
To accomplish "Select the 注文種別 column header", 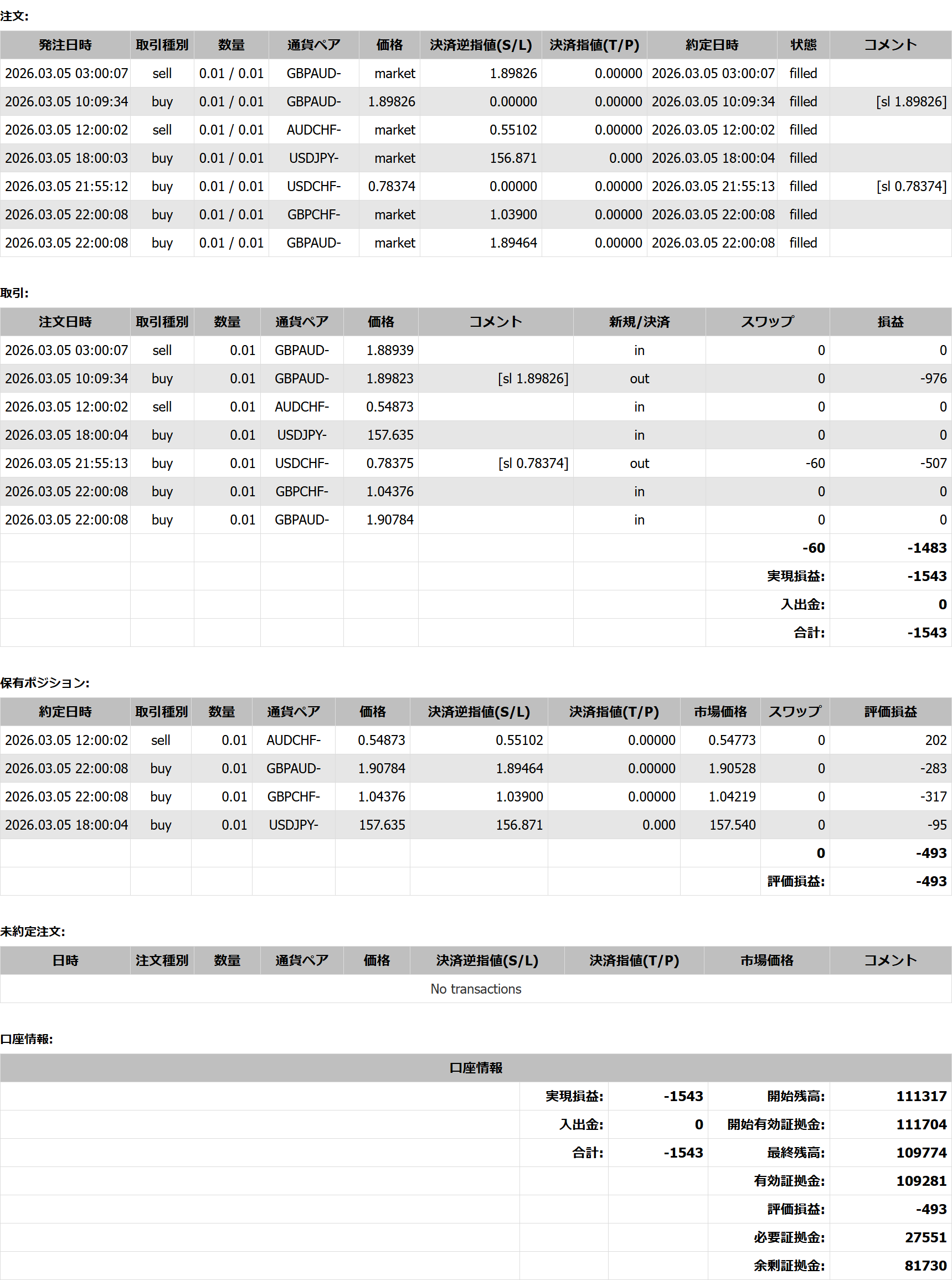I will [x=161, y=960].
